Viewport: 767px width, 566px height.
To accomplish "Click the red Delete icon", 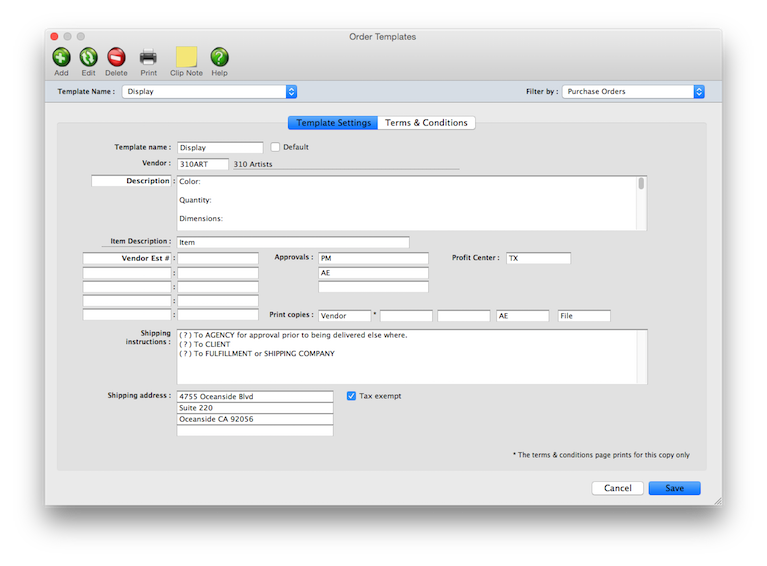I will (x=116, y=57).
